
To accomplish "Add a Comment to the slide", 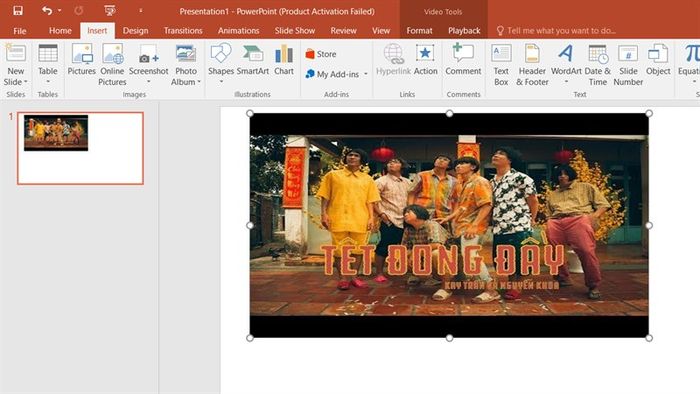I will coord(463,60).
